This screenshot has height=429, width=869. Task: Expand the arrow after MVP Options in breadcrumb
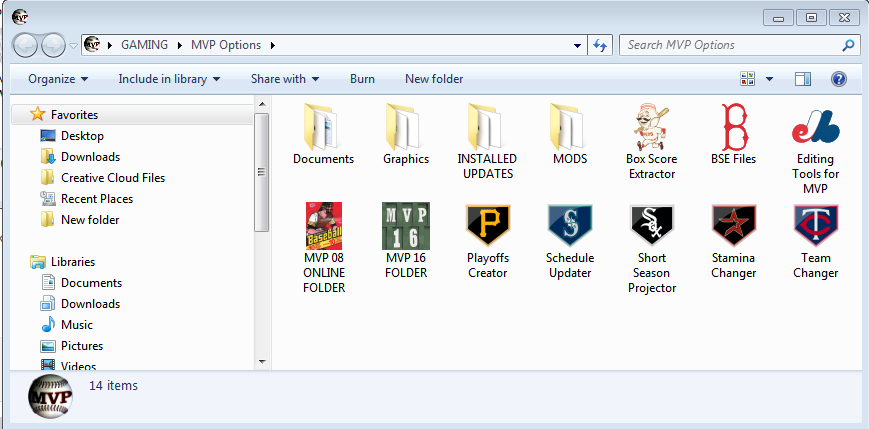click(x=272, y=45)
